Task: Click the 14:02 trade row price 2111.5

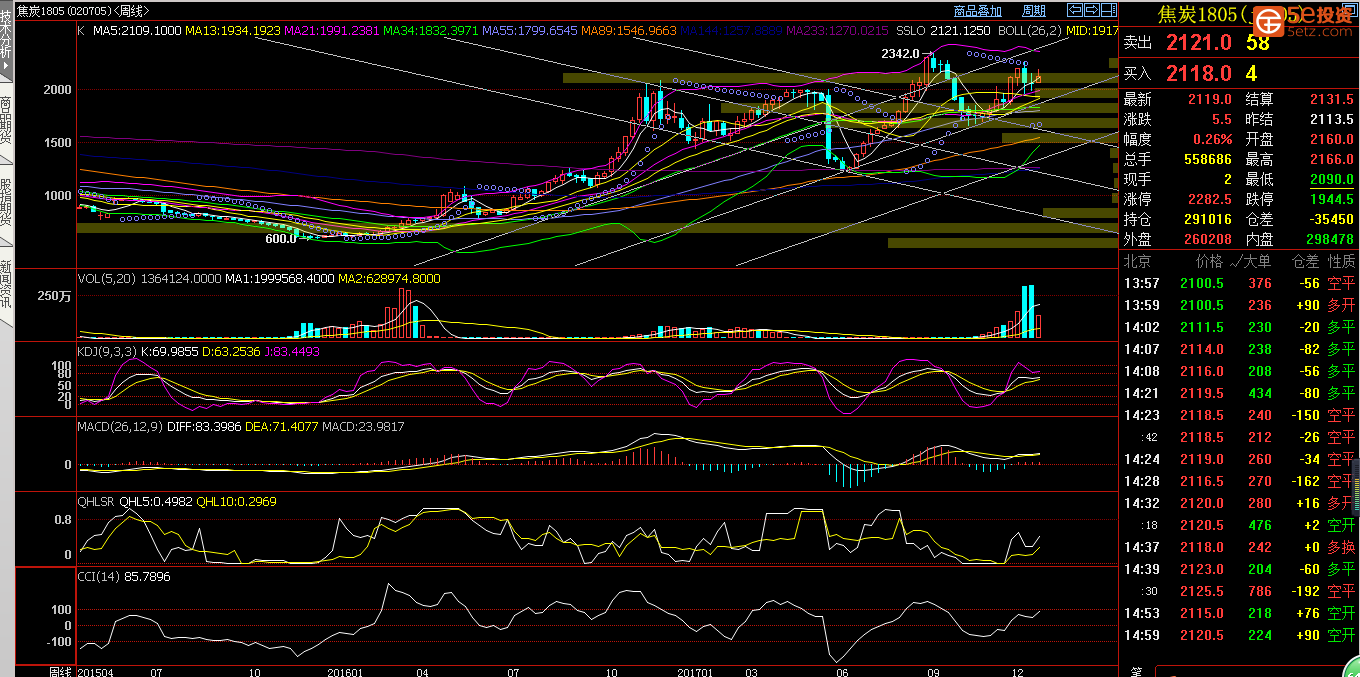Action: tap(1202, 327)
